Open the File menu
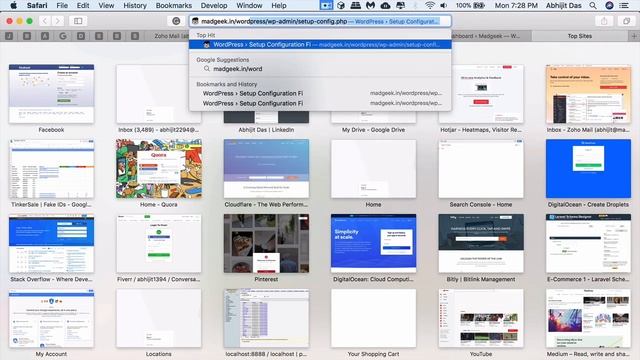This screenshot has height=360, width=640. pyautogui.click(x=62, y=5)
